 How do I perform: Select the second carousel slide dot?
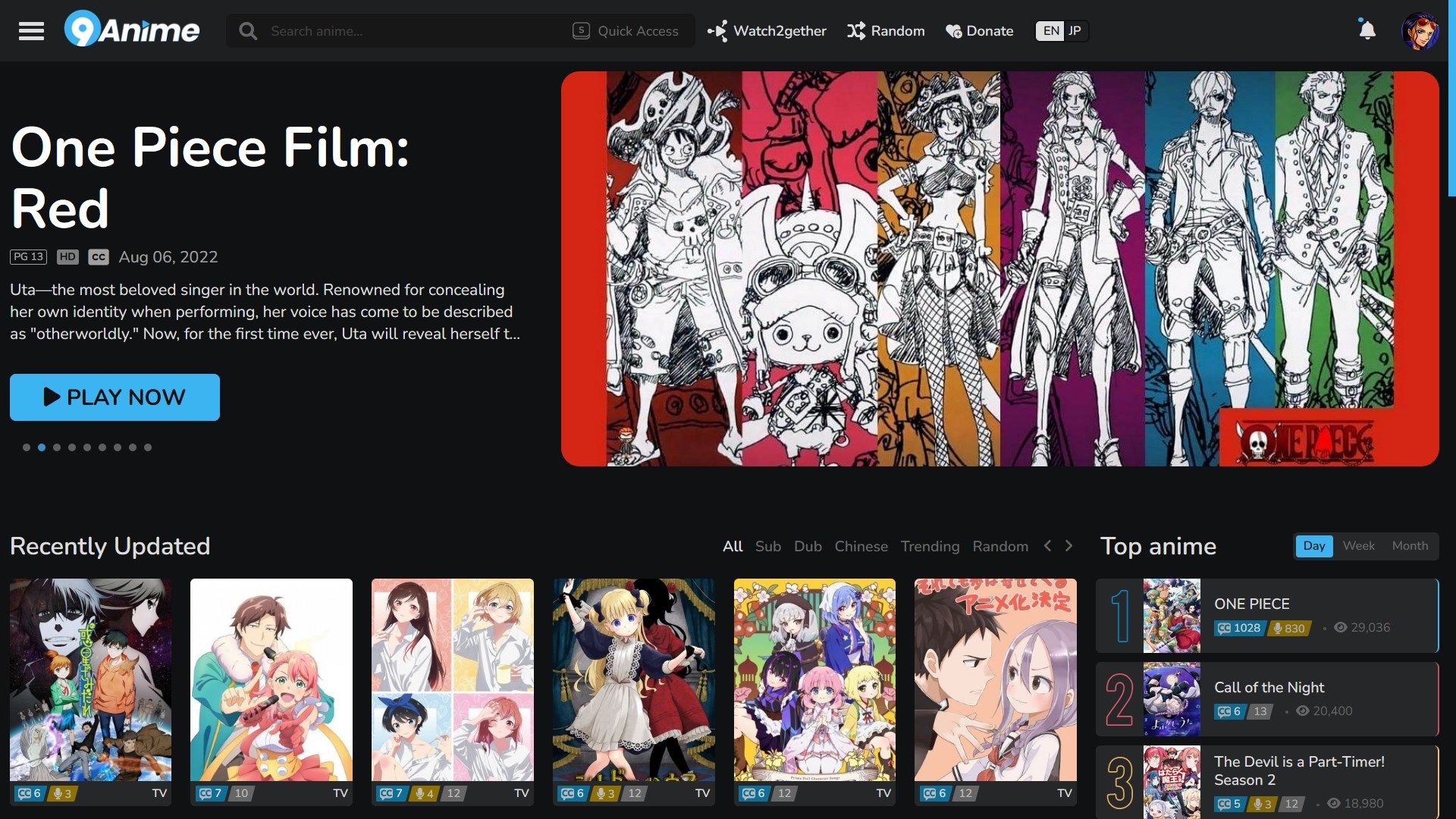coord(42,447)
